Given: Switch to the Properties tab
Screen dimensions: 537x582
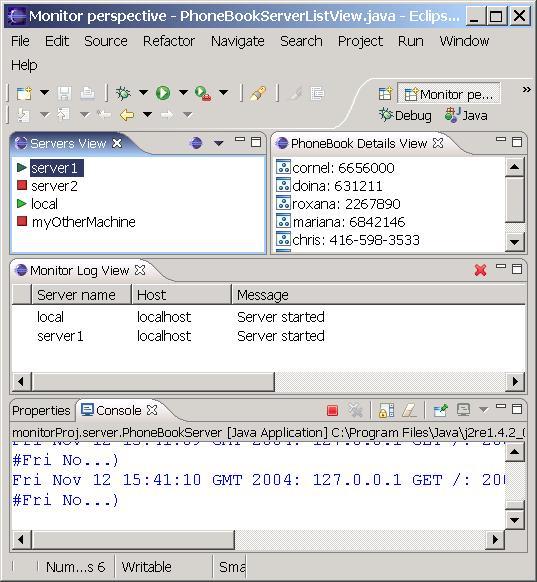Looking at the screenshot, I should (41, 411).
